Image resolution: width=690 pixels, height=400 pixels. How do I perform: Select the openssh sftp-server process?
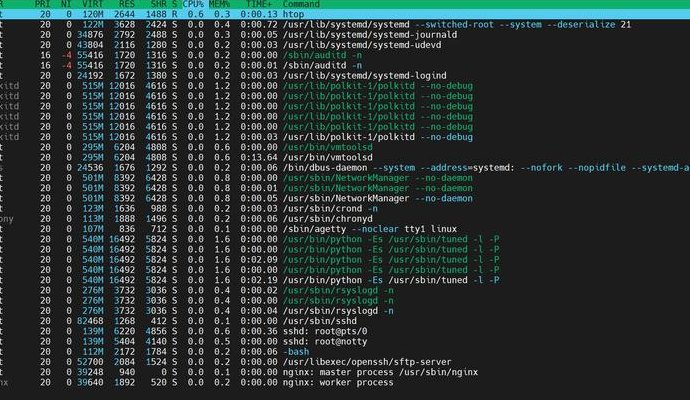coord(345,362)
